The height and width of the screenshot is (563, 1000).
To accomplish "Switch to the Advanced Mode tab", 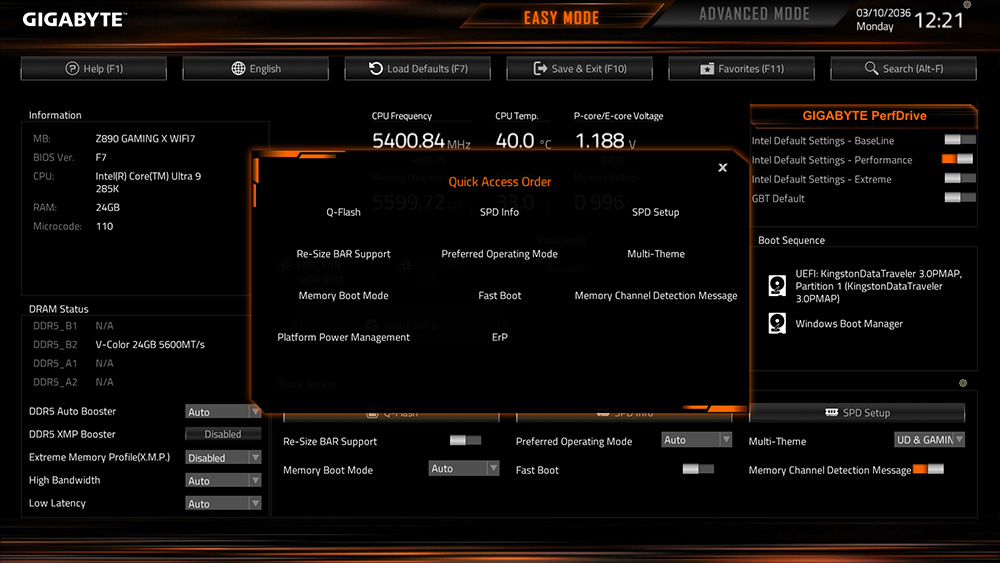I will coord(754,15).
